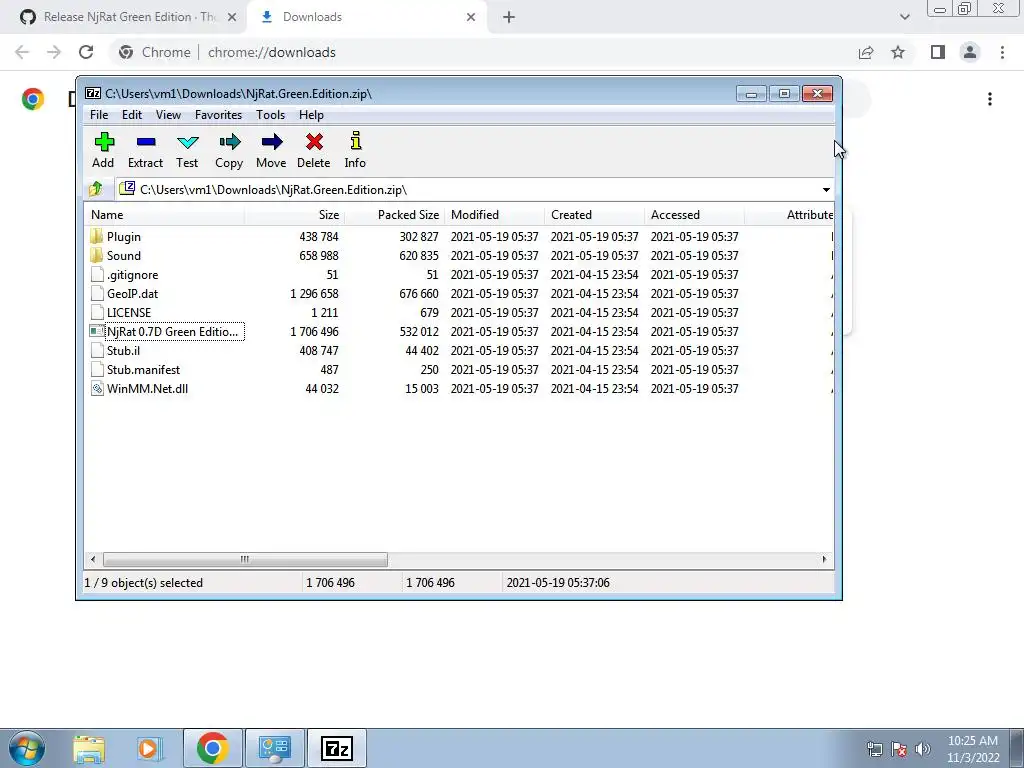Run the Test archive tool
Image resolution: width=1024 pixels, height=768 pixels.
187,150
